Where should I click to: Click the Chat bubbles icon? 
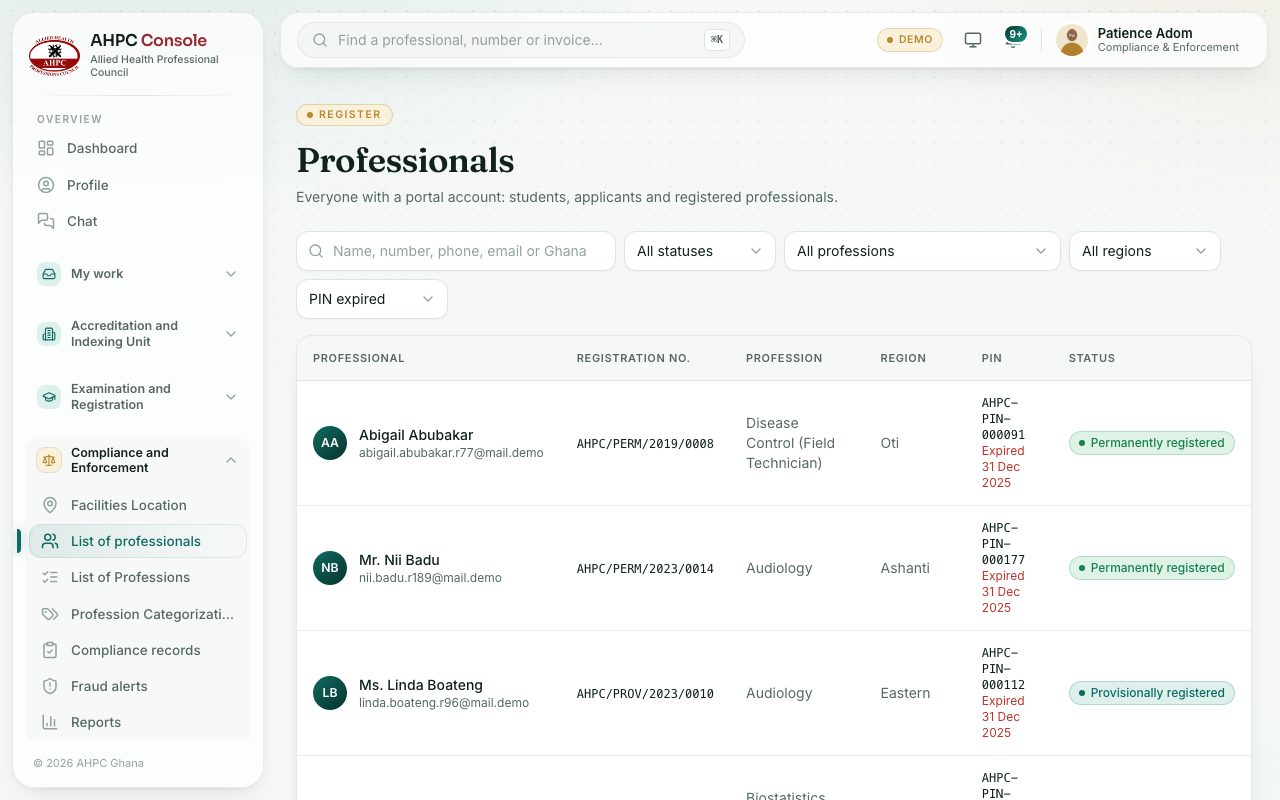point(46,221)
